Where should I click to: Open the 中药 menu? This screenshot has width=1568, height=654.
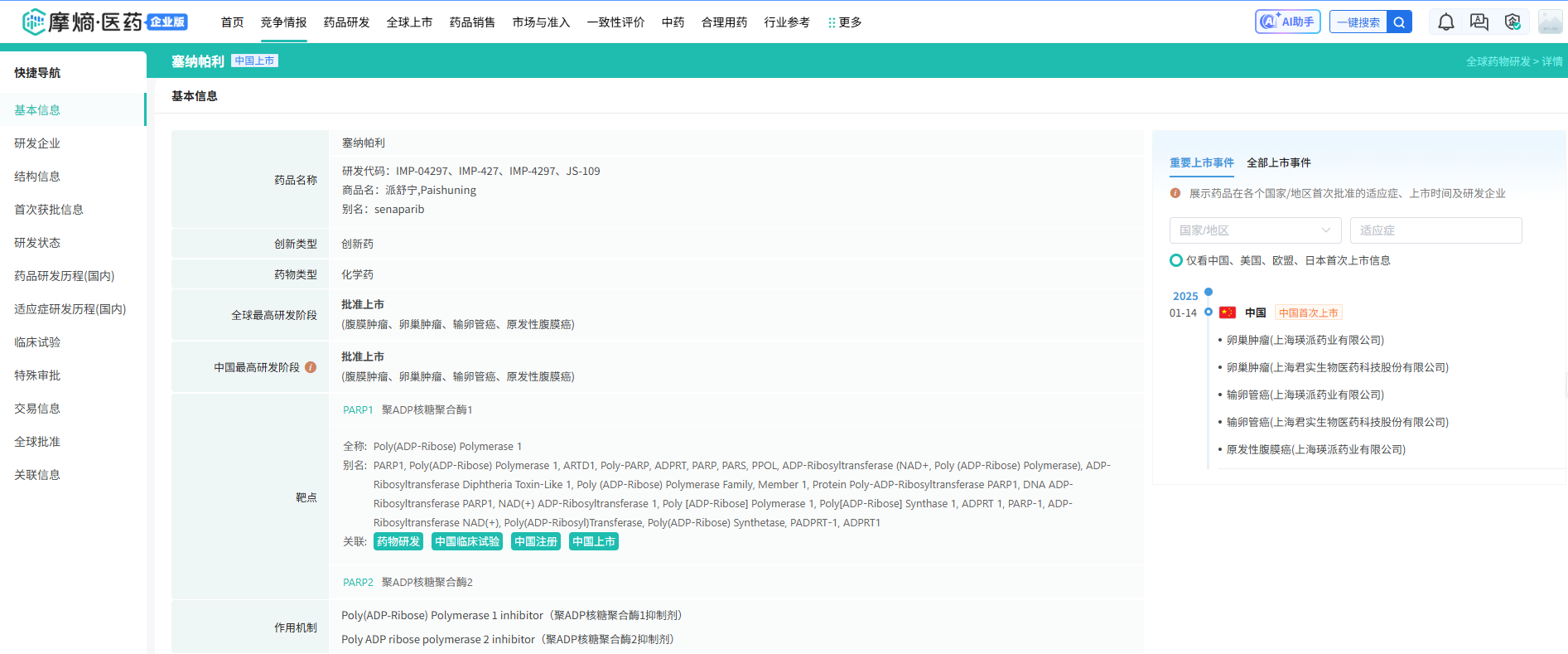point(673,22)
